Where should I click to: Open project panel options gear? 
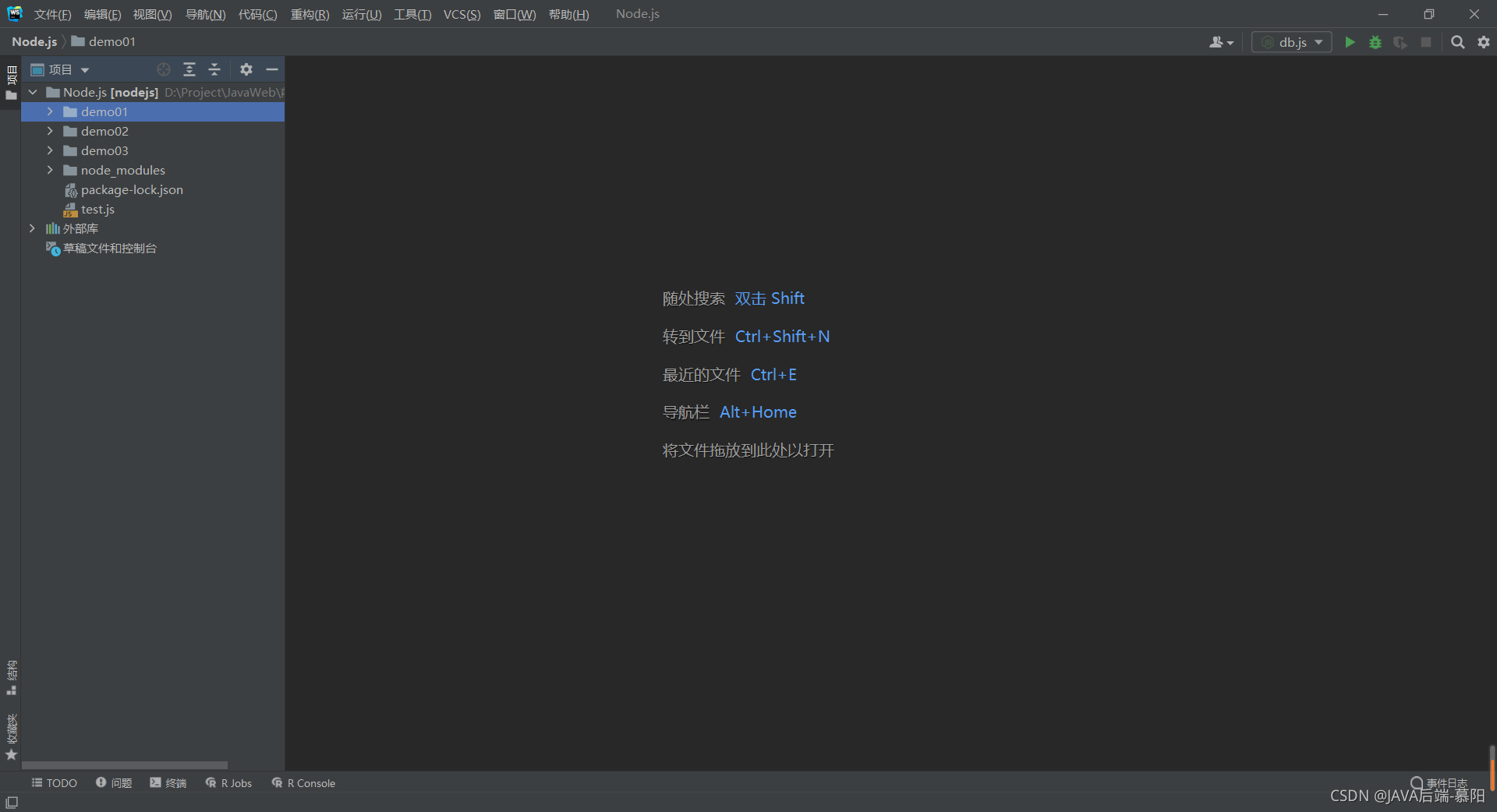pyautogui.click(x=246, y=69)
